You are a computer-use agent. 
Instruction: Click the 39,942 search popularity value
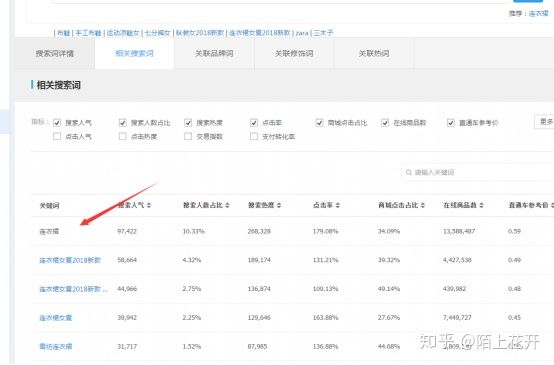coord(127,318)
